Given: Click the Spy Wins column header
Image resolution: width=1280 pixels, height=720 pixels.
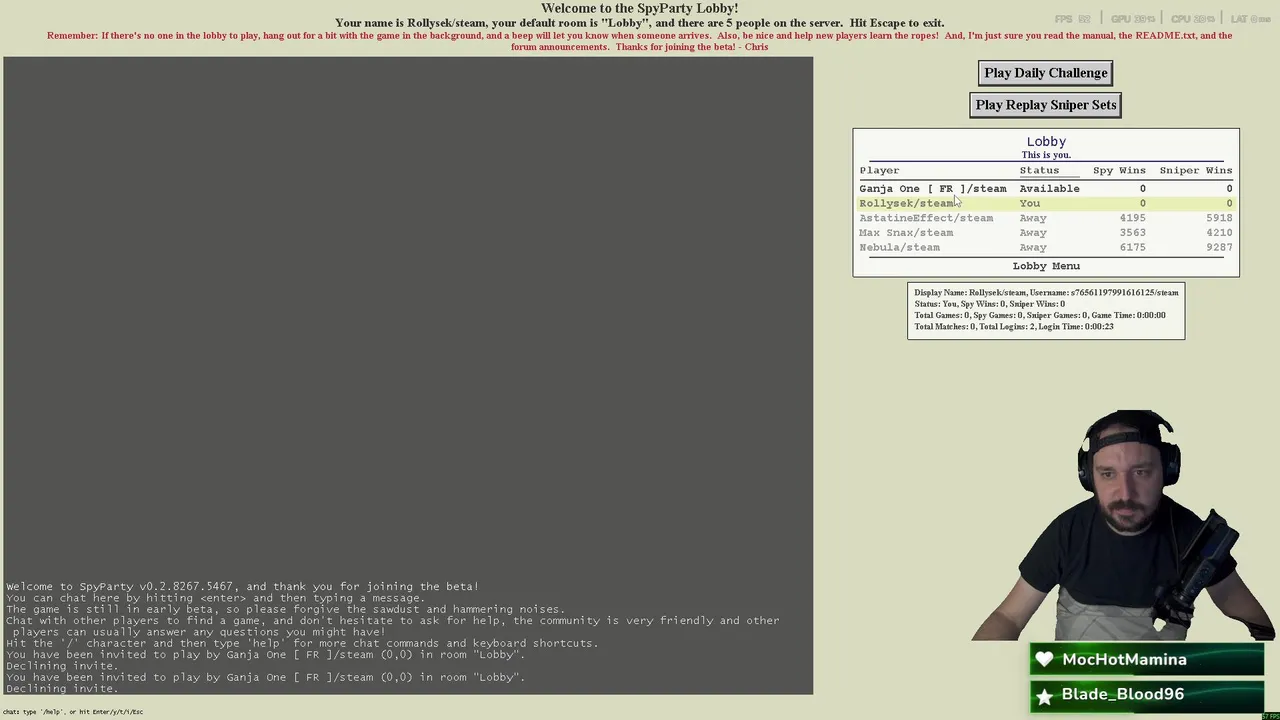Looking at the screenshot, I should click(1119, 170).
